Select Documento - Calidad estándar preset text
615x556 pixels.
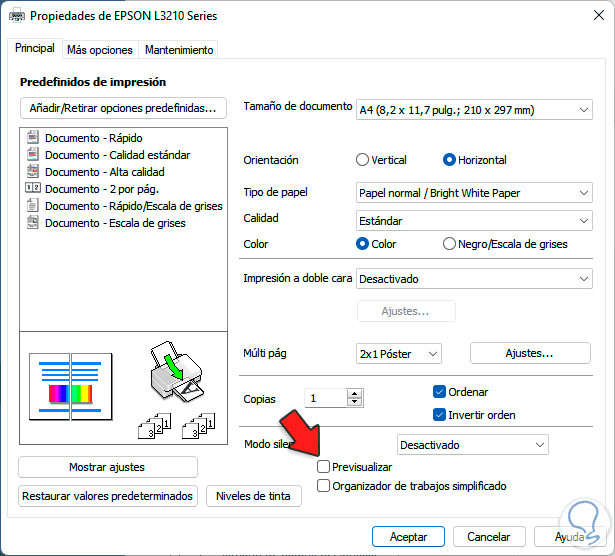coord(118,155)
